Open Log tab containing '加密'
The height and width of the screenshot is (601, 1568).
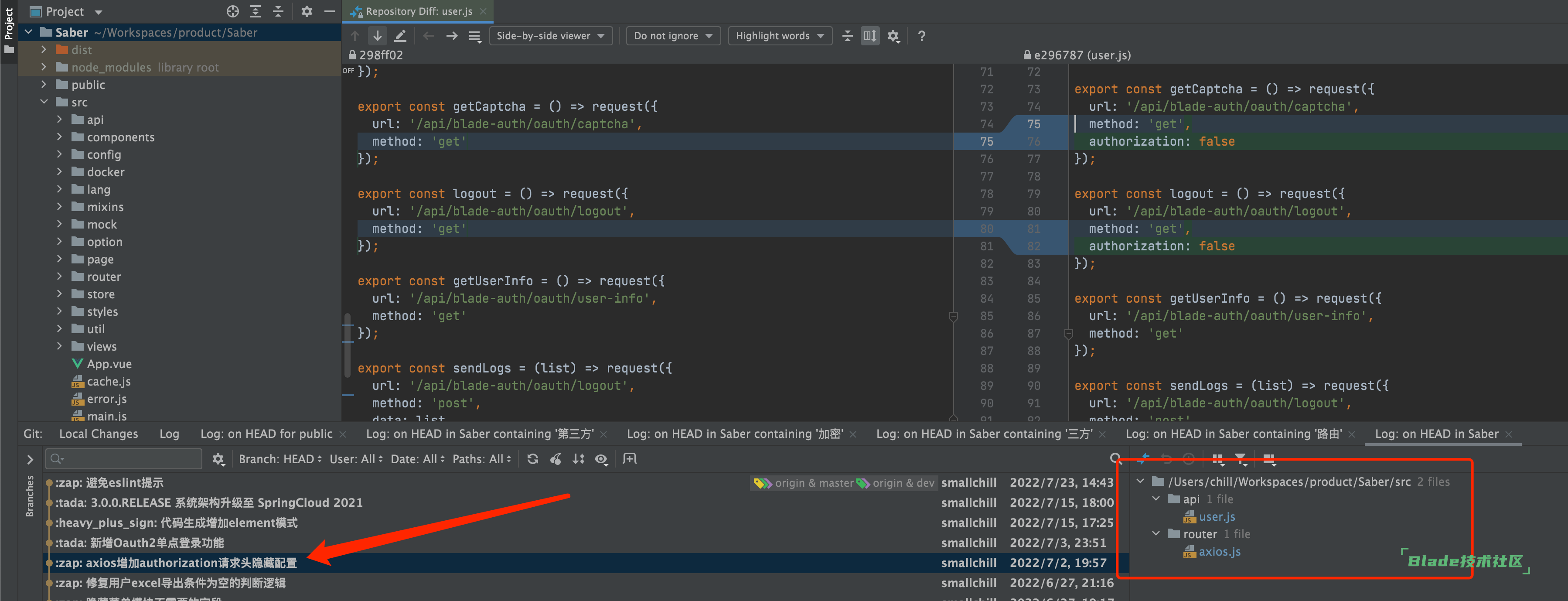[x=735, y=434]
